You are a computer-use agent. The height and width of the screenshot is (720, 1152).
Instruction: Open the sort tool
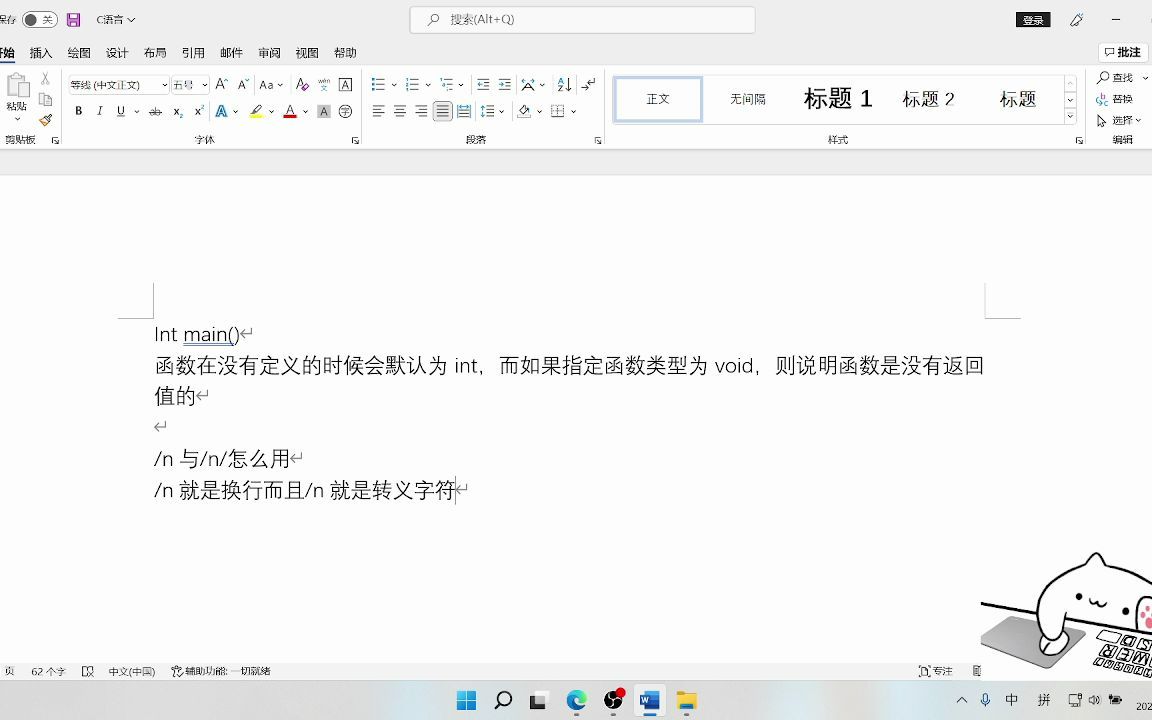tap(563, 85)
